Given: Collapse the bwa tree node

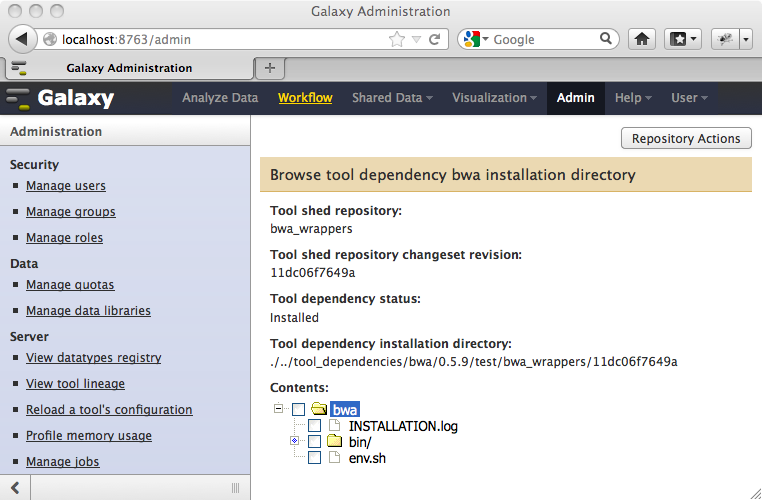Looking at the screenshot, I should (x=278, y=408).
